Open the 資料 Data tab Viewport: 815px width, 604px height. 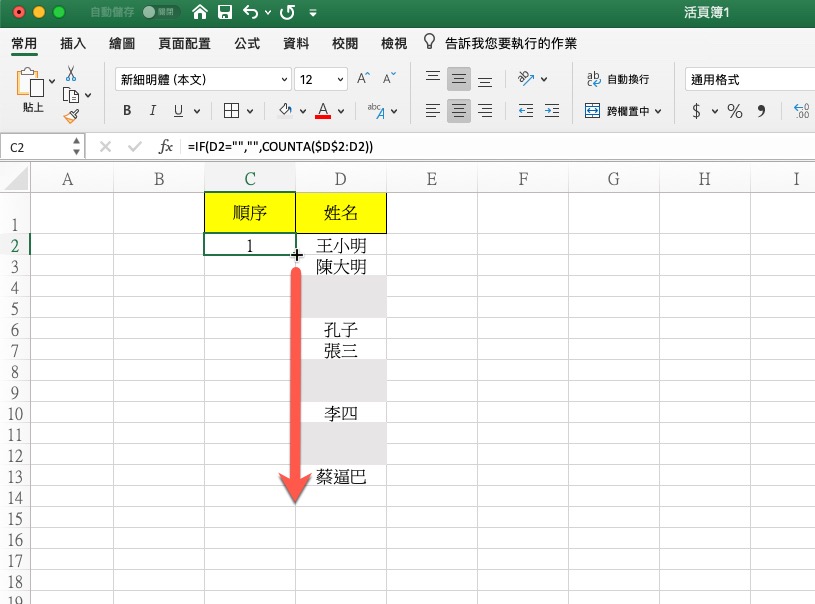pyautogui.click(x=296, y=43)
